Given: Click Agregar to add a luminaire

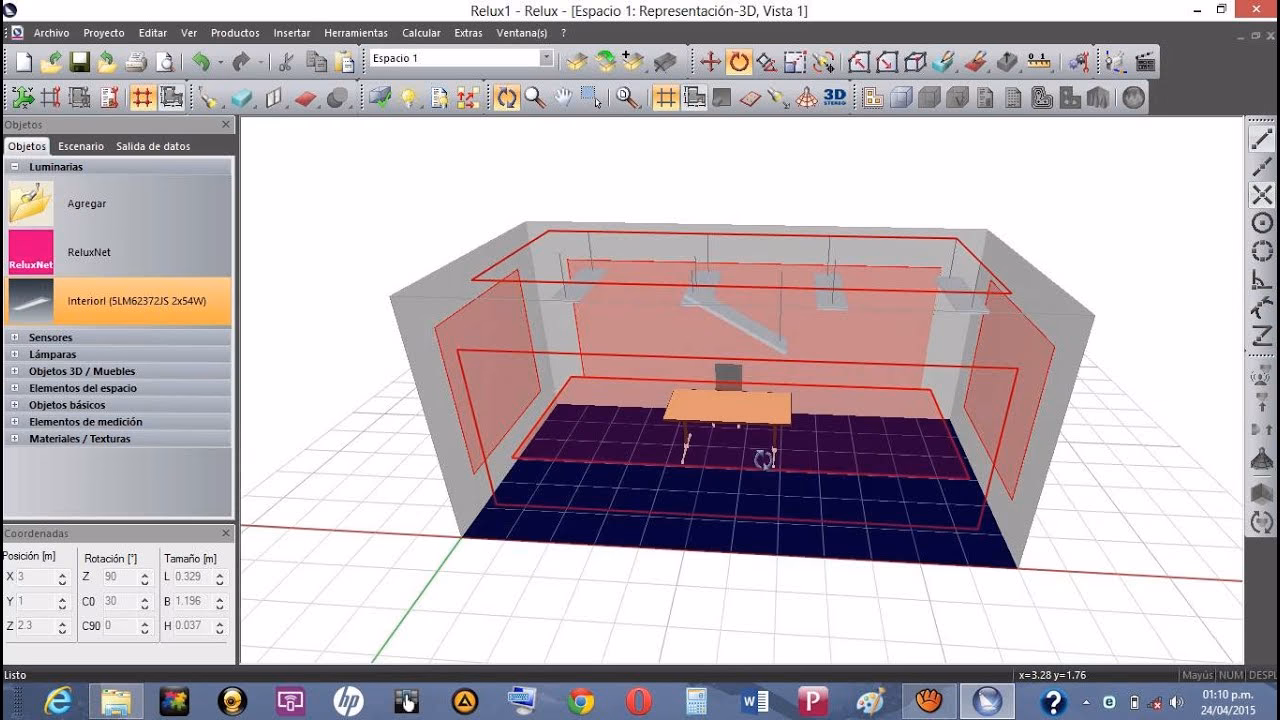Looking at the screenshot, I should pos(87,204).
